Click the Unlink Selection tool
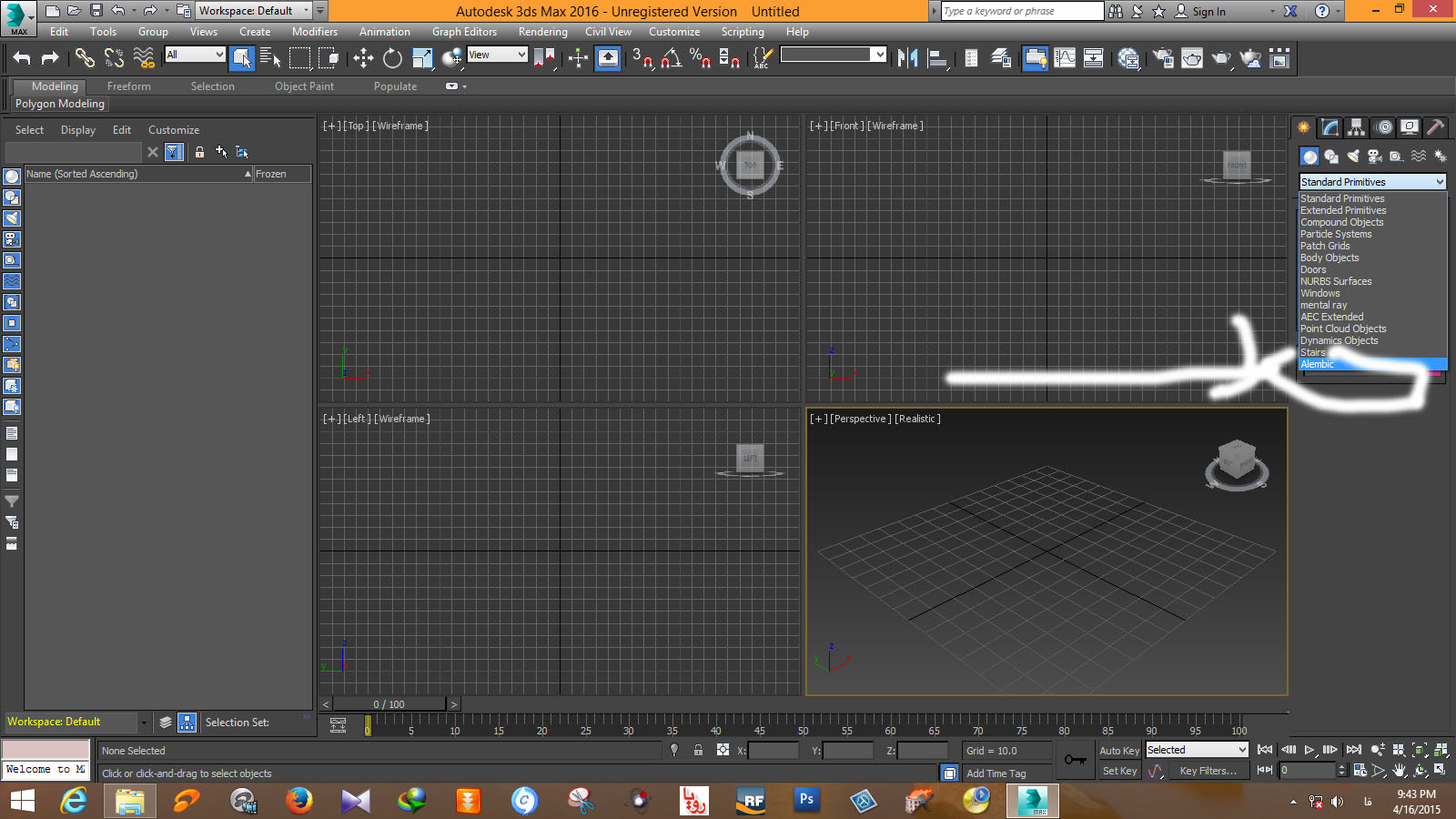The image size is (1456, 819). pyautogui.click(x=114, y=58)
